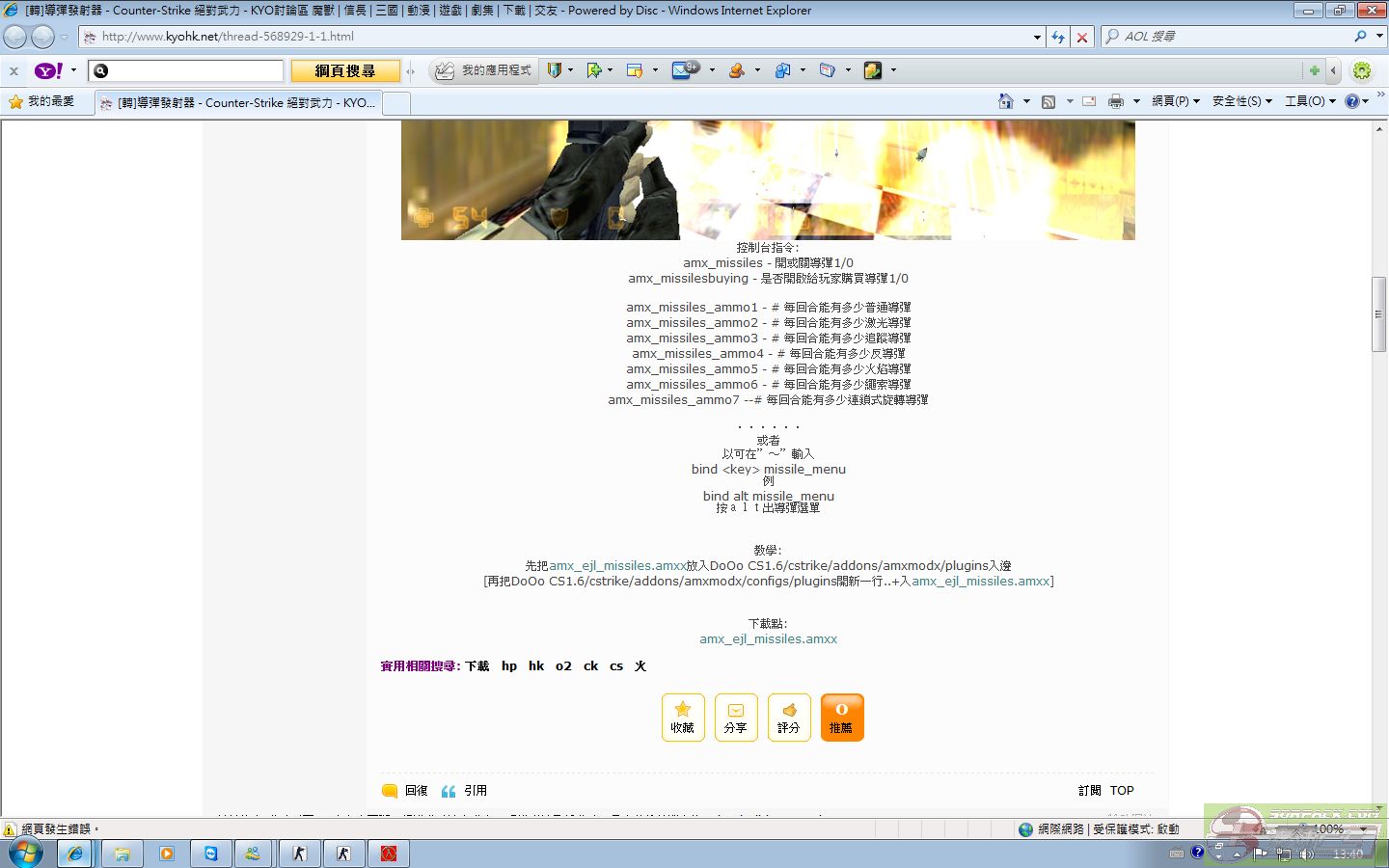The image size is (1389, 868).
Task: Expand the AOL search provider dropdown arrow
Action: point(1379,37)
